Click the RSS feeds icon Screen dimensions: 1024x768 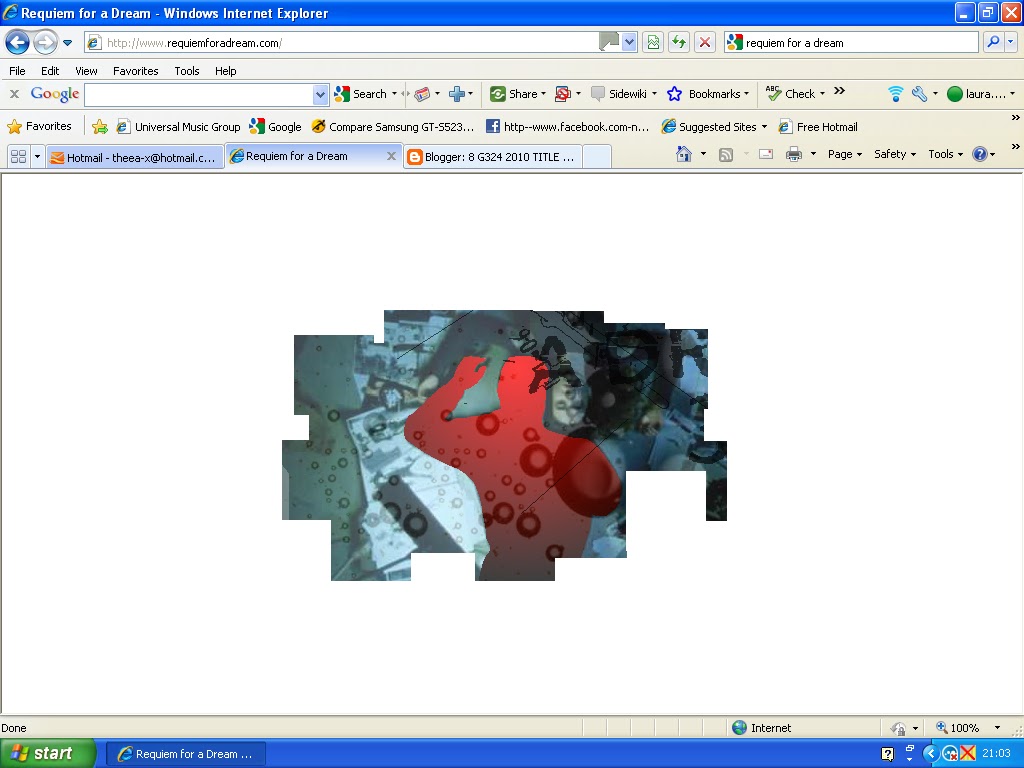point(726,155)
